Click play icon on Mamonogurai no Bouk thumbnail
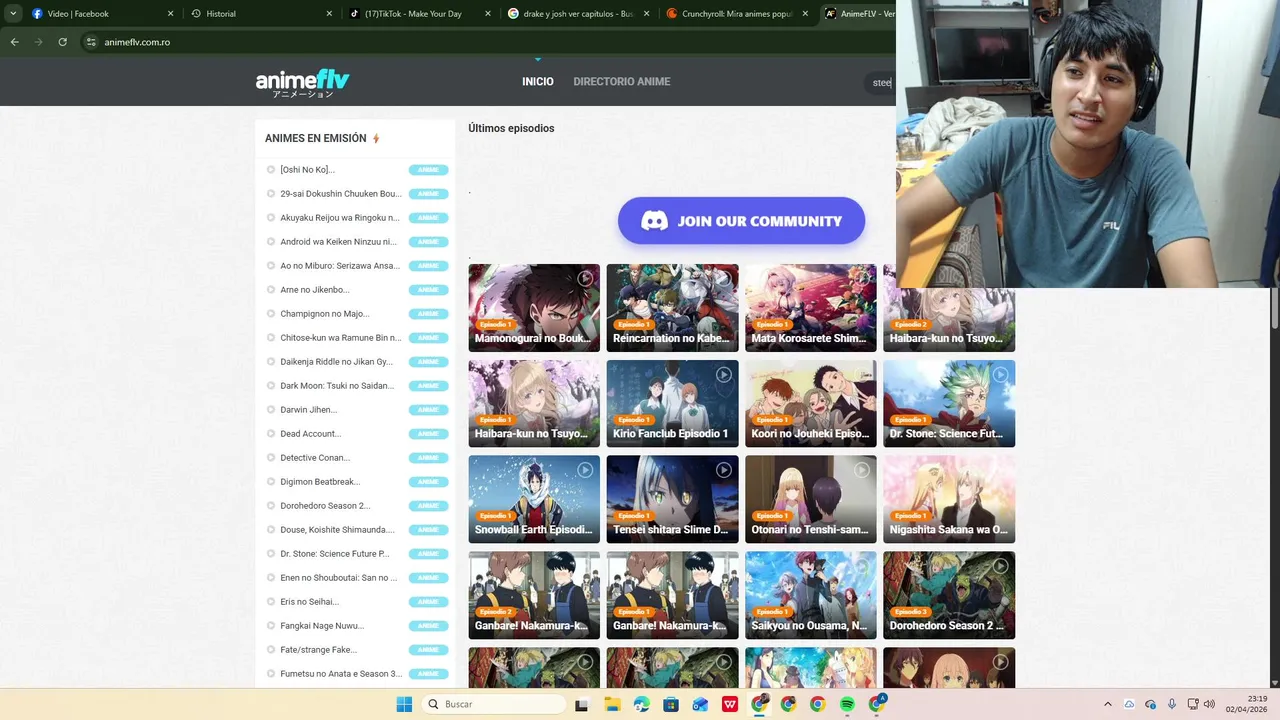The image size is (1280, 720). (x=585, y=278)
